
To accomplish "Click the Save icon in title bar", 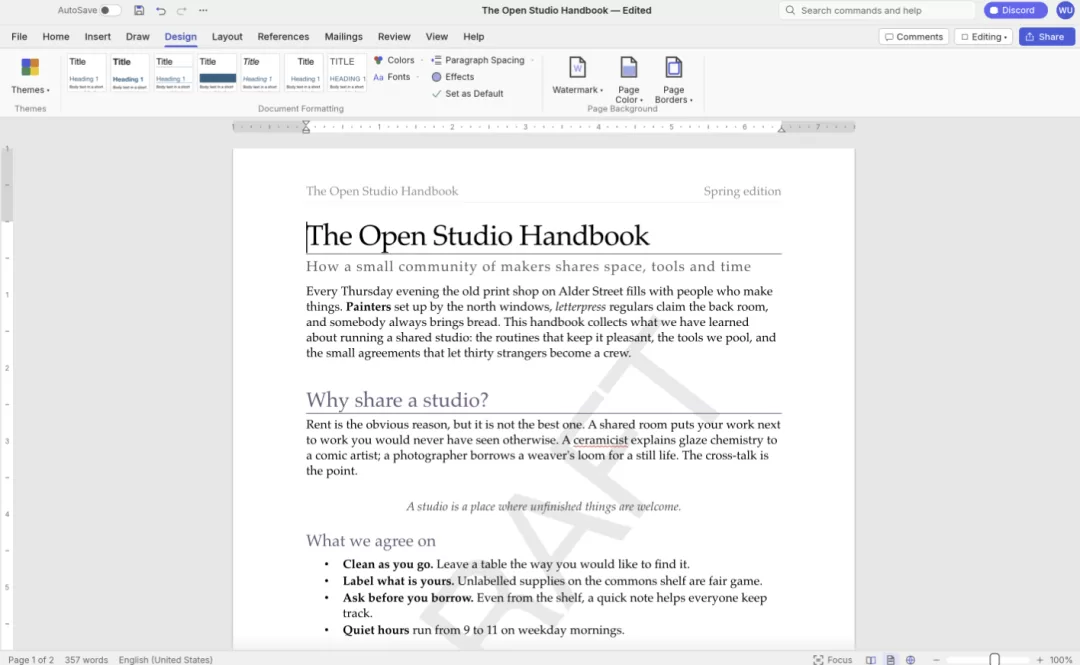I will tap(139, 10).
